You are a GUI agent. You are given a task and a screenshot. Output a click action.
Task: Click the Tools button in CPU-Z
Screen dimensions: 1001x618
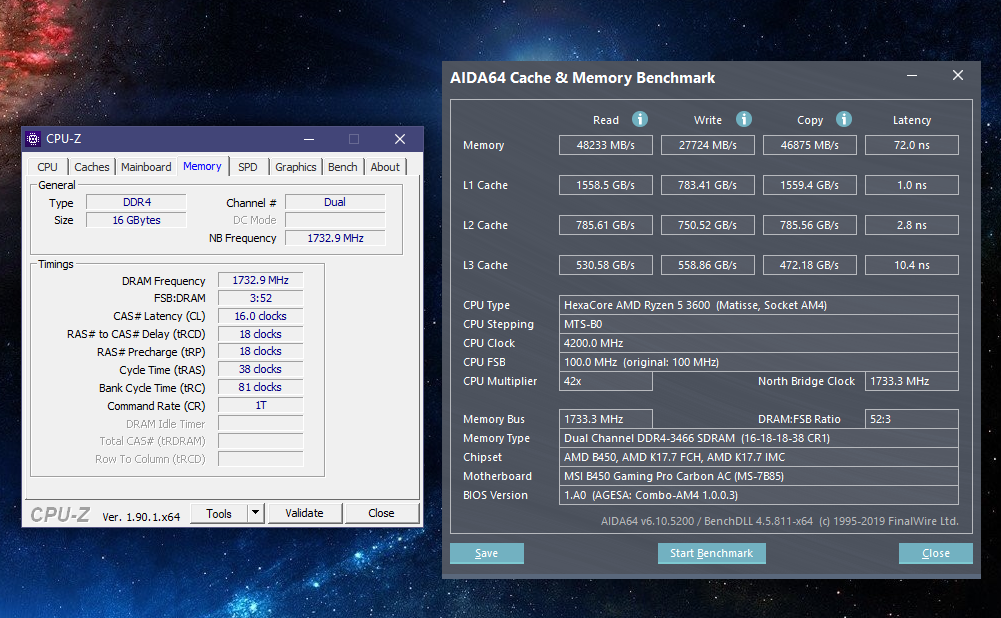click(219, 513)
